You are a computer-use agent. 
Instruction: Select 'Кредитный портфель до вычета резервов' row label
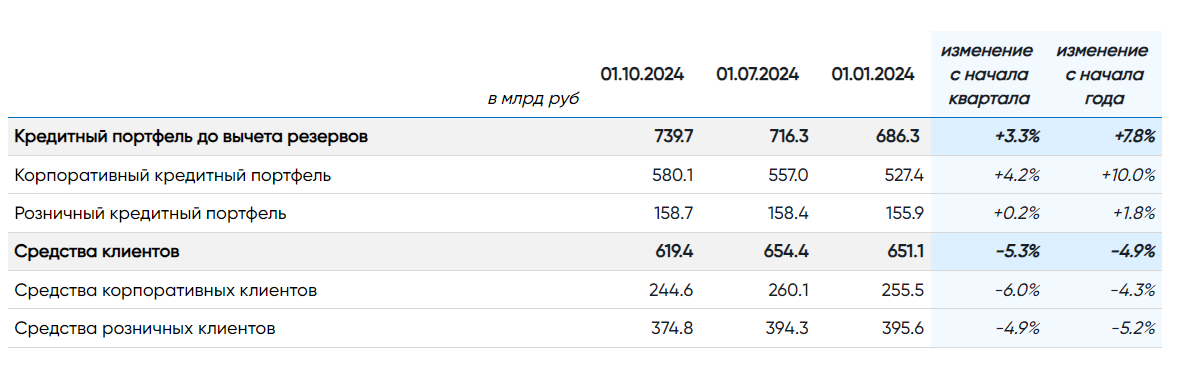click(x=192, y=137)
